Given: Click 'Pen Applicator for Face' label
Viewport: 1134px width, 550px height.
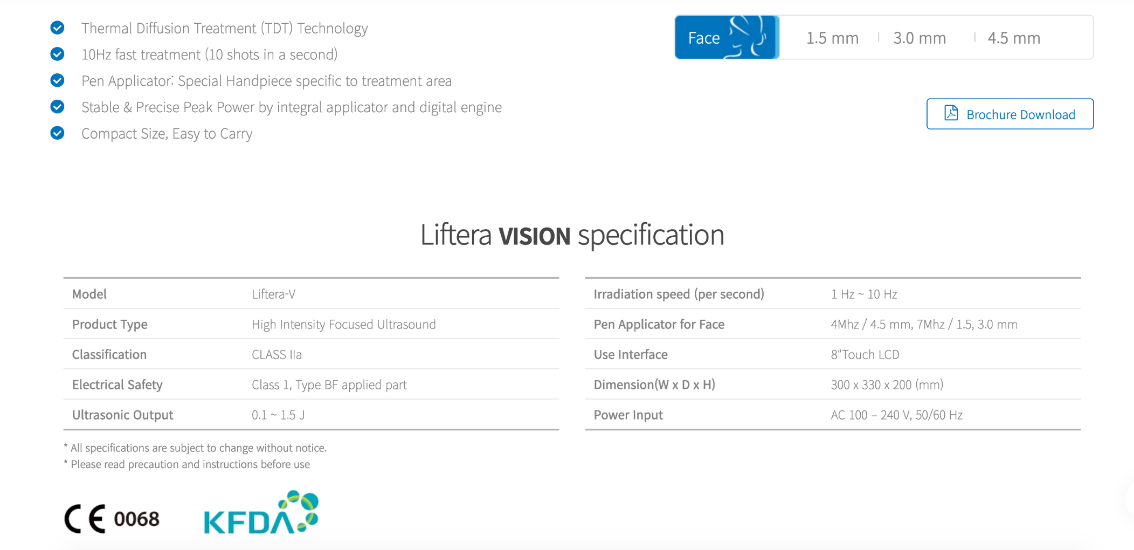Looking at the screenshot, I should 659,324.
